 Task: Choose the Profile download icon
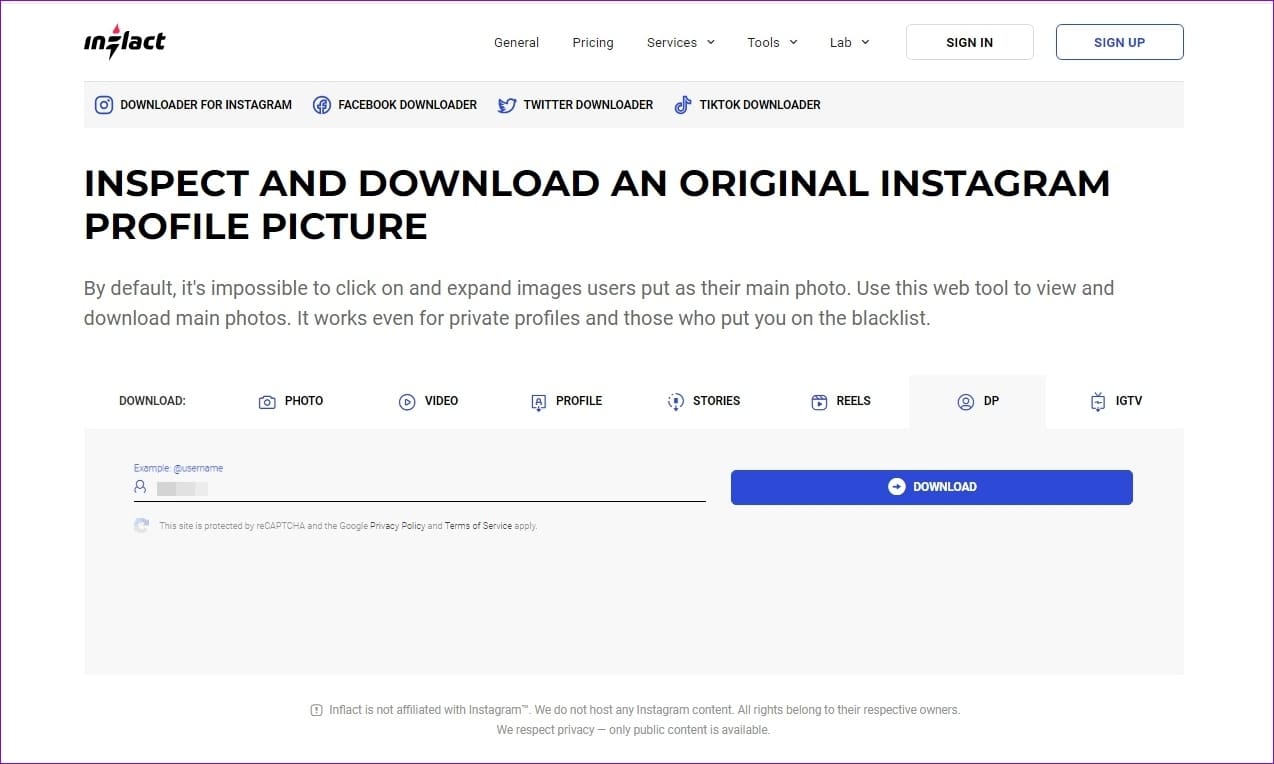[538, 402]
